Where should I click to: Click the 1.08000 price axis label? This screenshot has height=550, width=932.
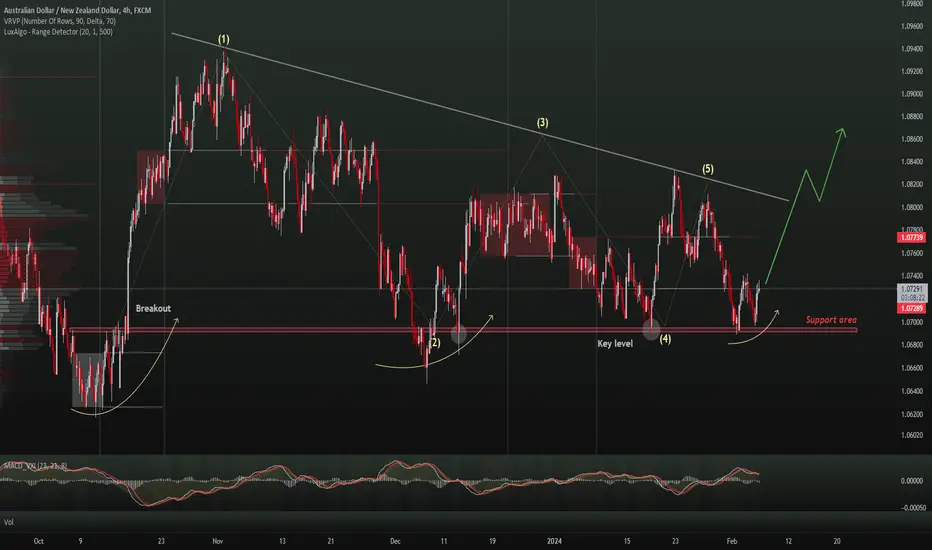click(911, 208)
